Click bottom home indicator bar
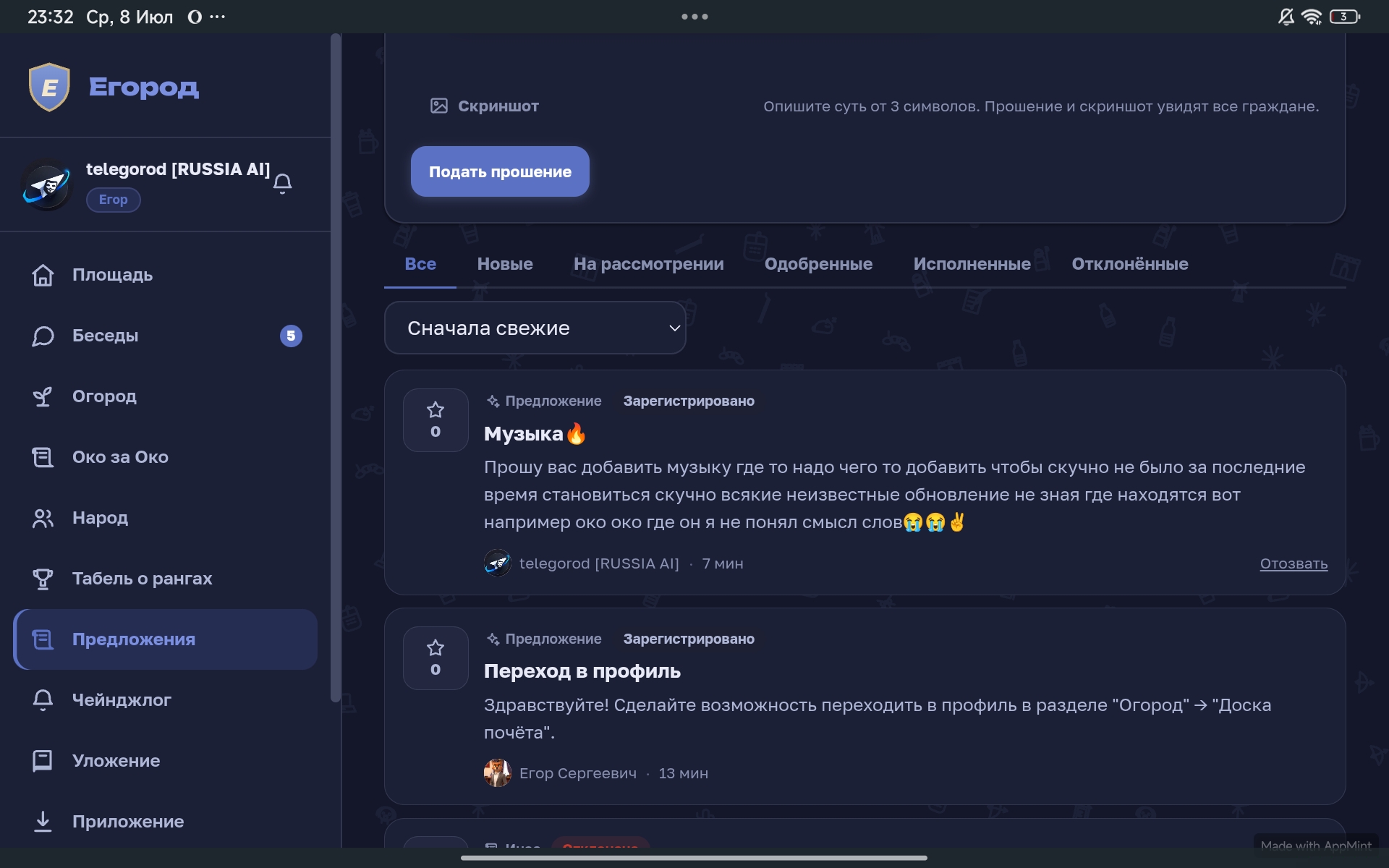Viewport: 1389px width, 868px height. (x=694, y=858)
